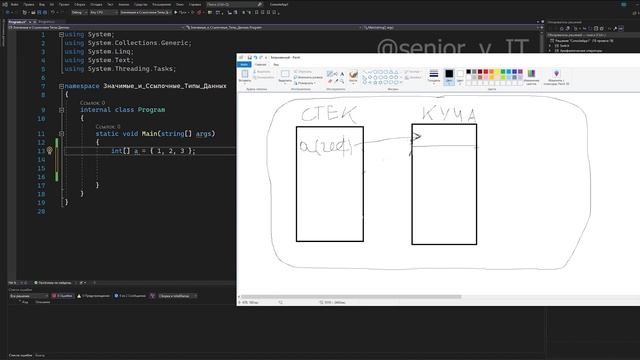Click the Resize command in Paint
Viewport: 640px width, 360px height.
click(308, 77)
